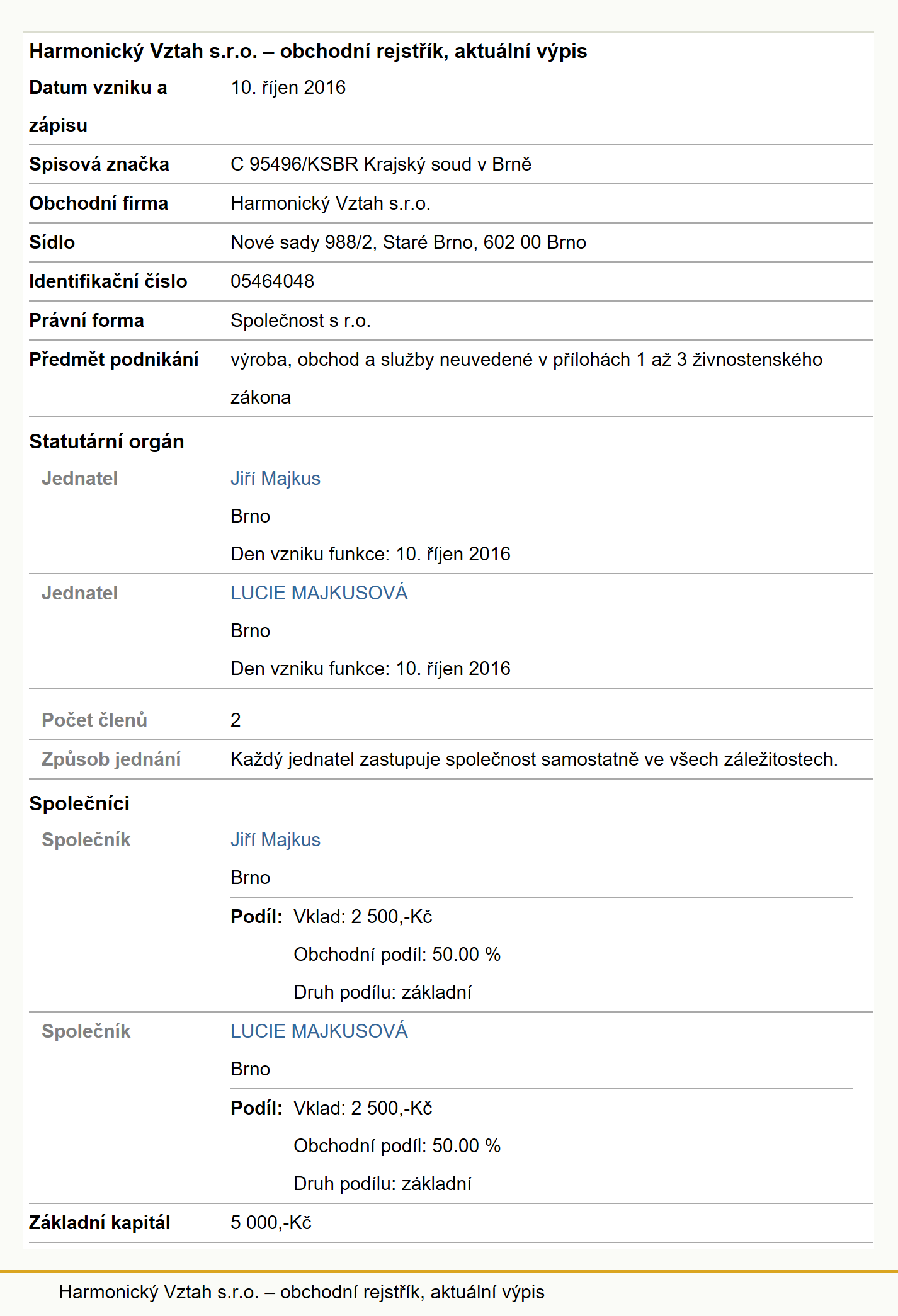Click the Způsob jednání description text
898x1316 pixels.
pos(534,759)
